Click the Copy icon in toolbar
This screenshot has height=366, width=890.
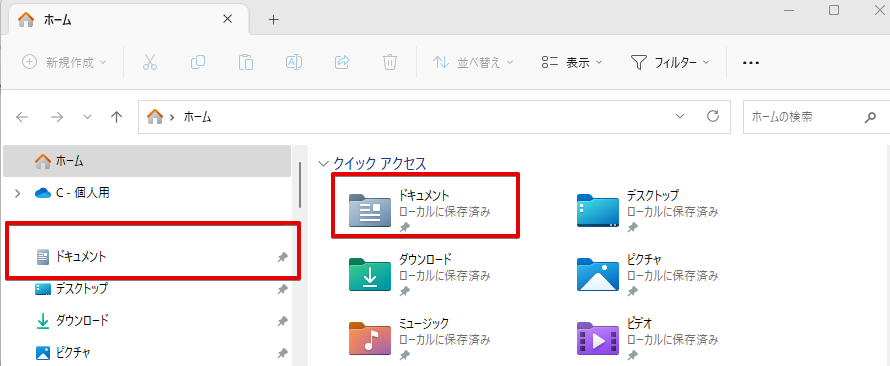pyautogui.click(x=198, y=62)
